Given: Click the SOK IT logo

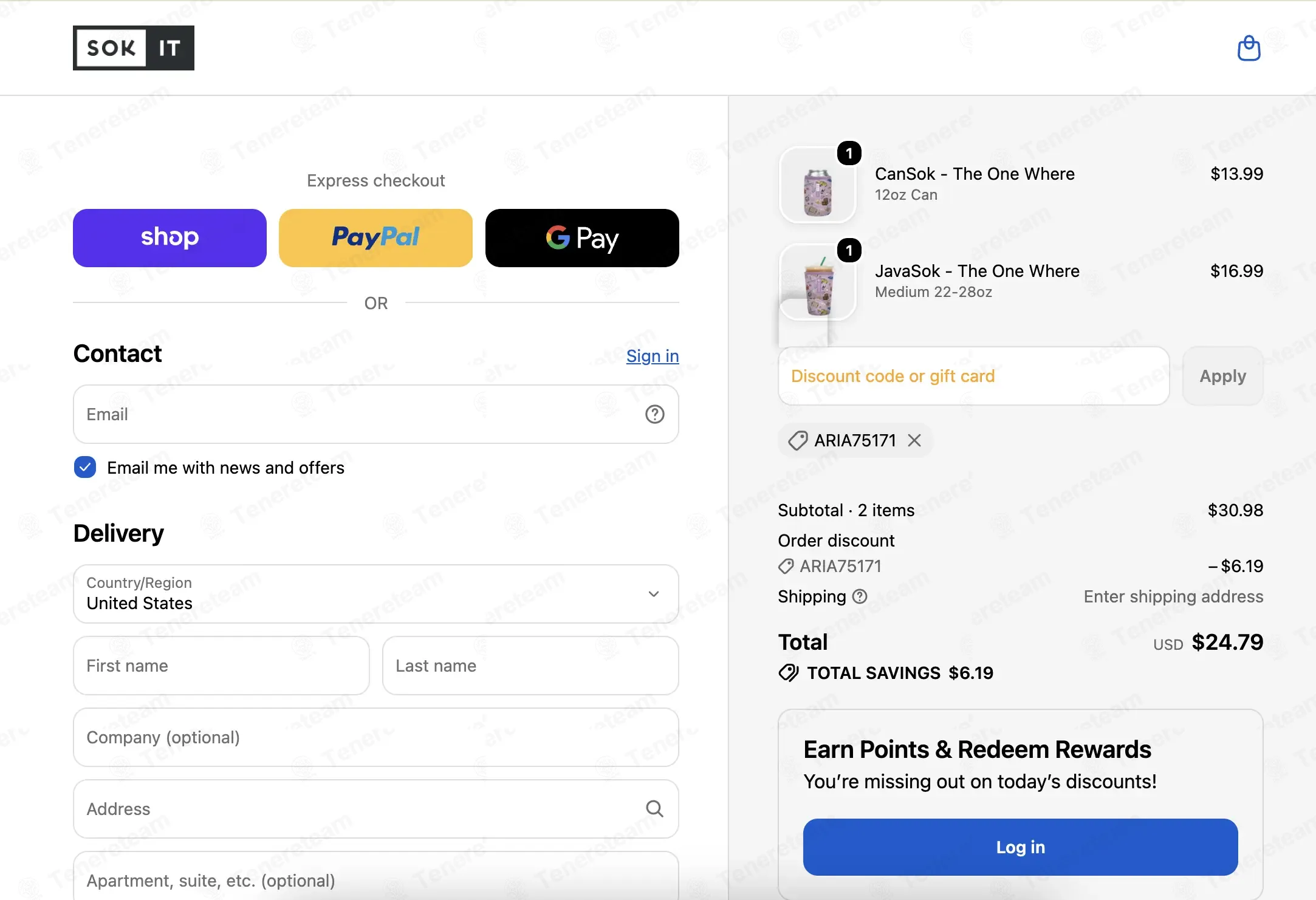Looking at the screenshot, I should (x=134, y=48).
